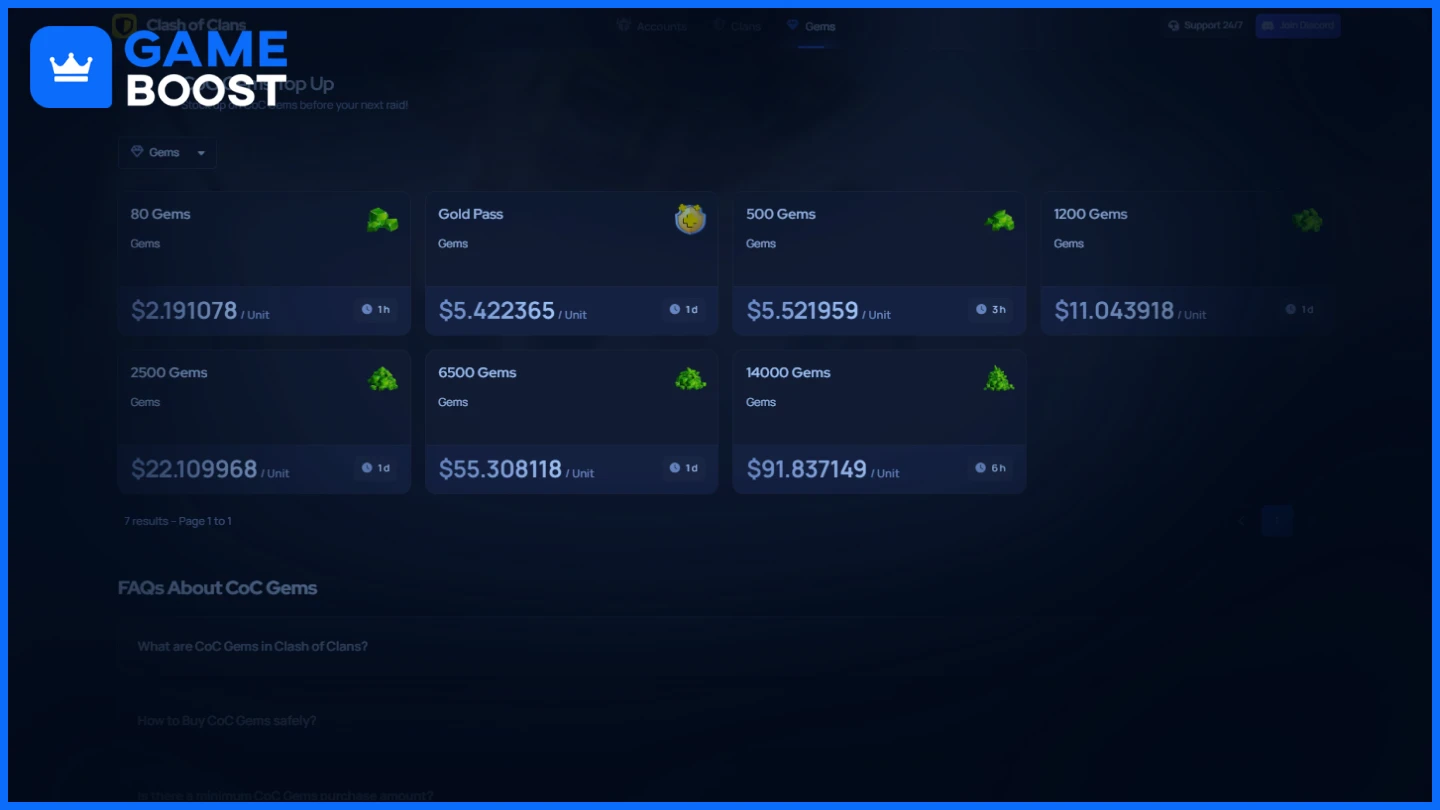Open the Gems filter dropdown
Image resolution: width=1440 pixels, height=810 pixels.
click(167, 153)
